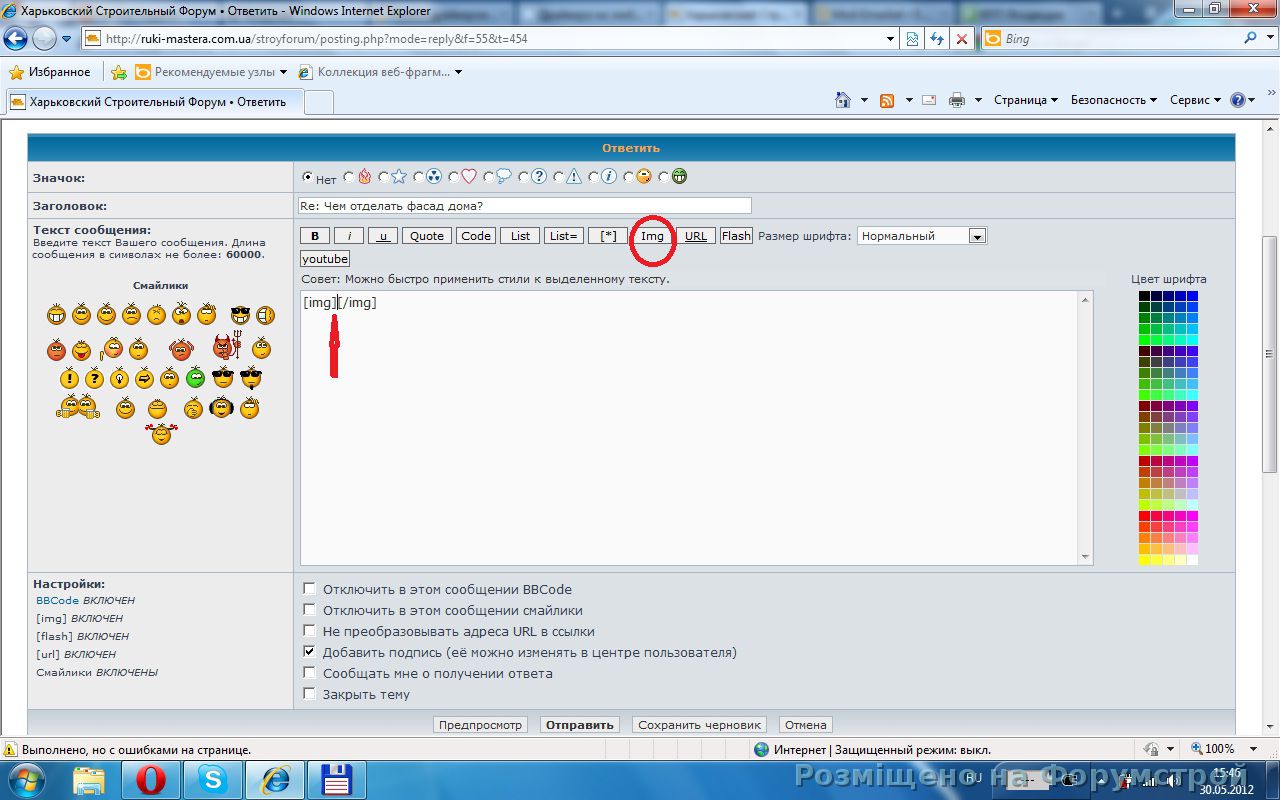Click the browser Stop (red X) button
The image size is (1280, 800).
[x=962, y=39]
